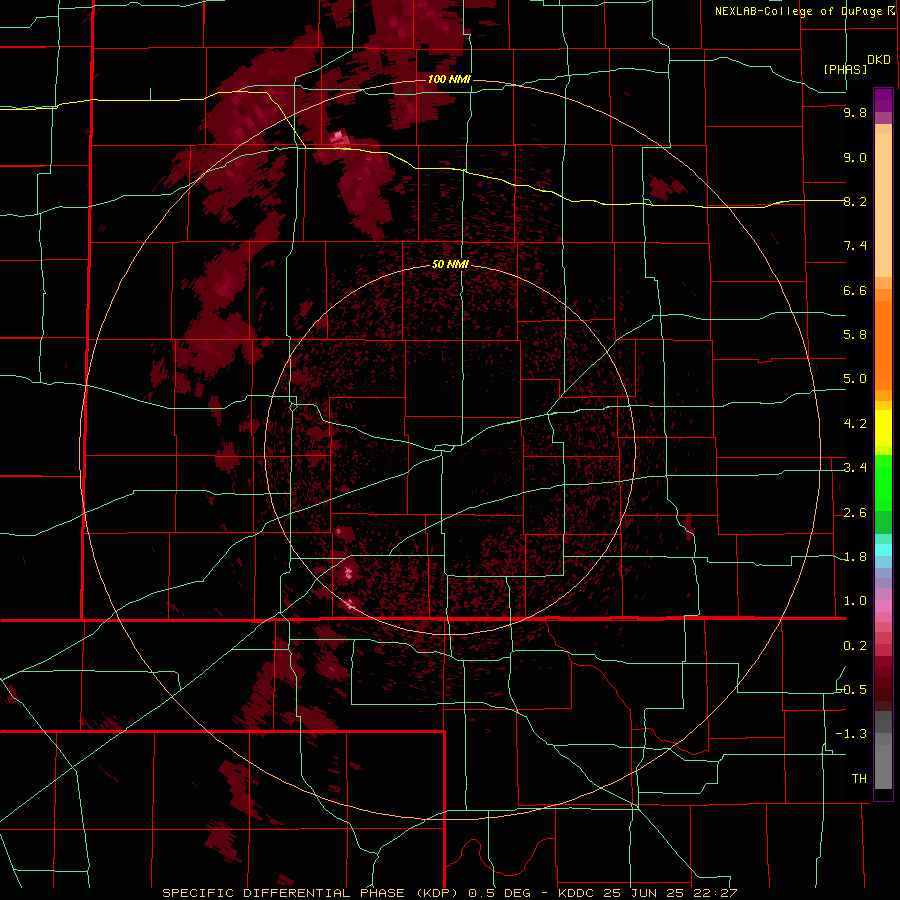Image resolution: width=900 pixels, height=900 pixels.
Task: Click the TH threshold label
Action: click(859, 778)
